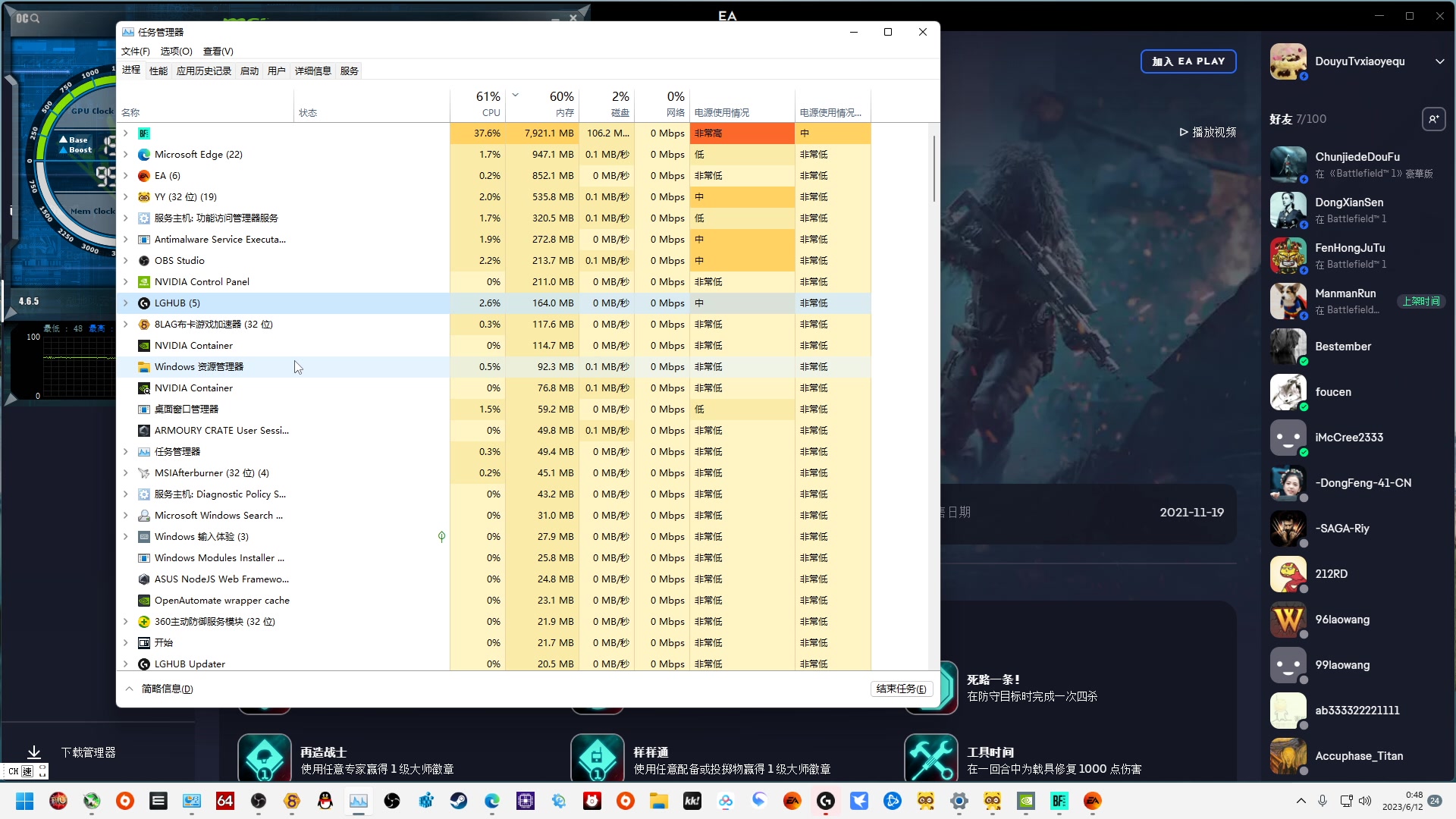Image resolution: width=1456 pixels, height=819 pixels.
Task: Open the NVIDIA icon on the taskbar
Action: 1026,801
